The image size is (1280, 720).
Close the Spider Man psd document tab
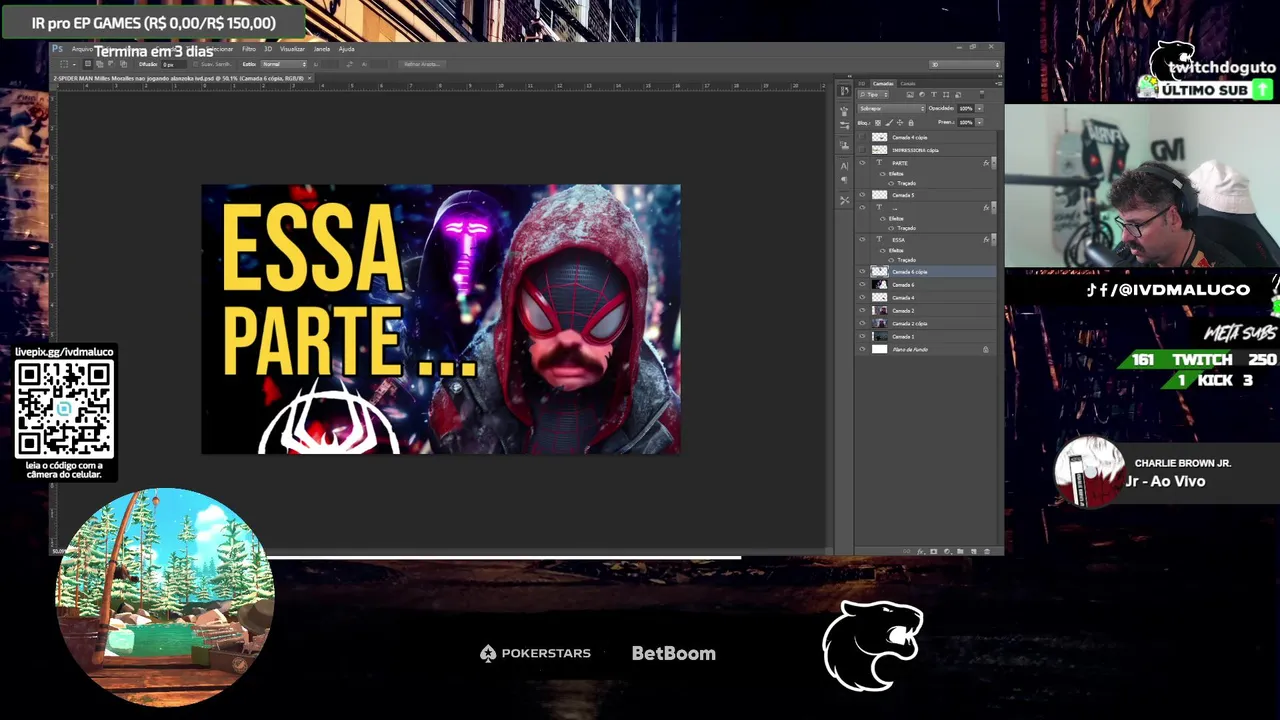click(309, 78)
